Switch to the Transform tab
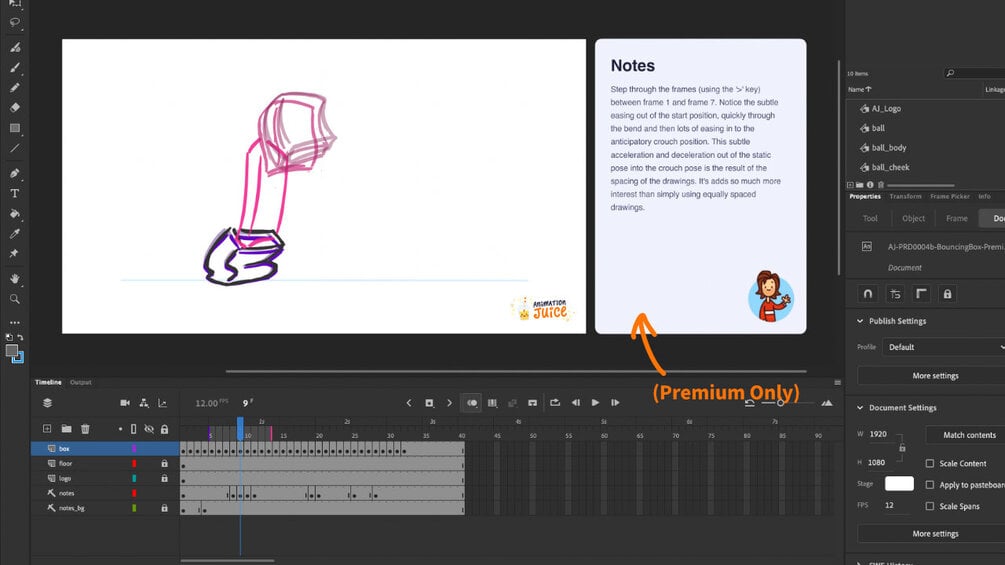 click(905, 197)
